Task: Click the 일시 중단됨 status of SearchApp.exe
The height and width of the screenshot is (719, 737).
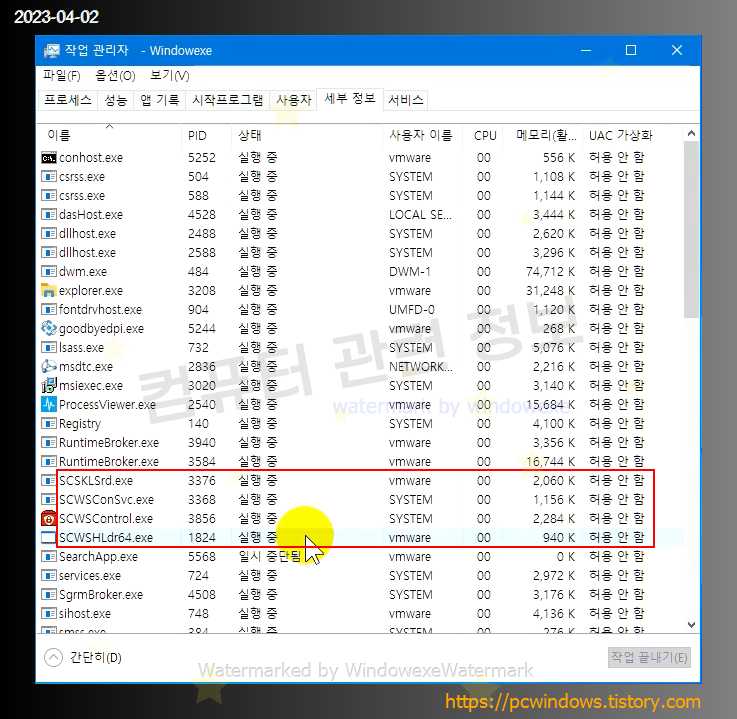Action: pyautogui.click(x=269, y=556)
